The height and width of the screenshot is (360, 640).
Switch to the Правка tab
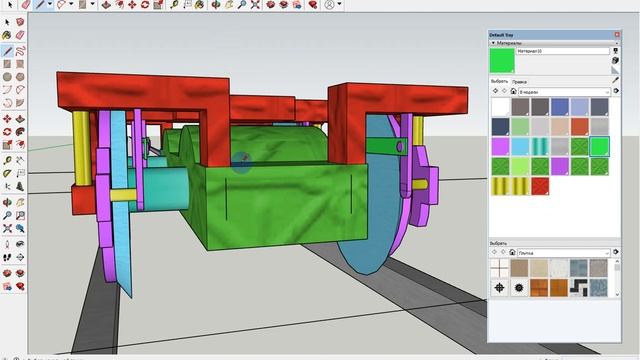tap(519, 82)
